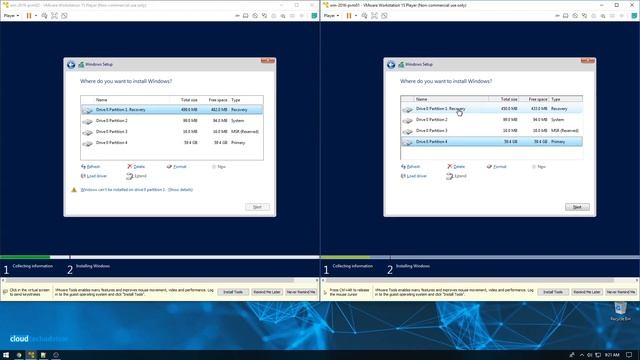Screen dimensions: 640x360
Task: Pause the pvm01 virtual machine
Action: tap(349, 16)
